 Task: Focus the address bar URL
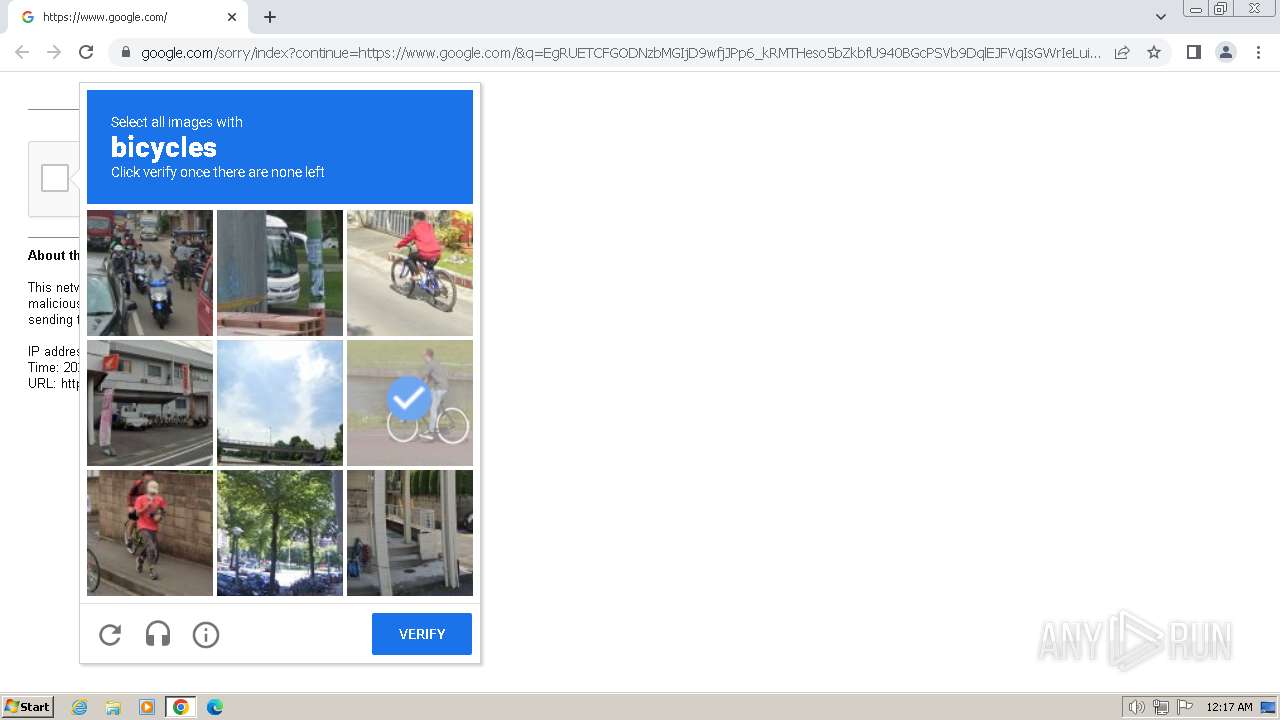[620, 53]
